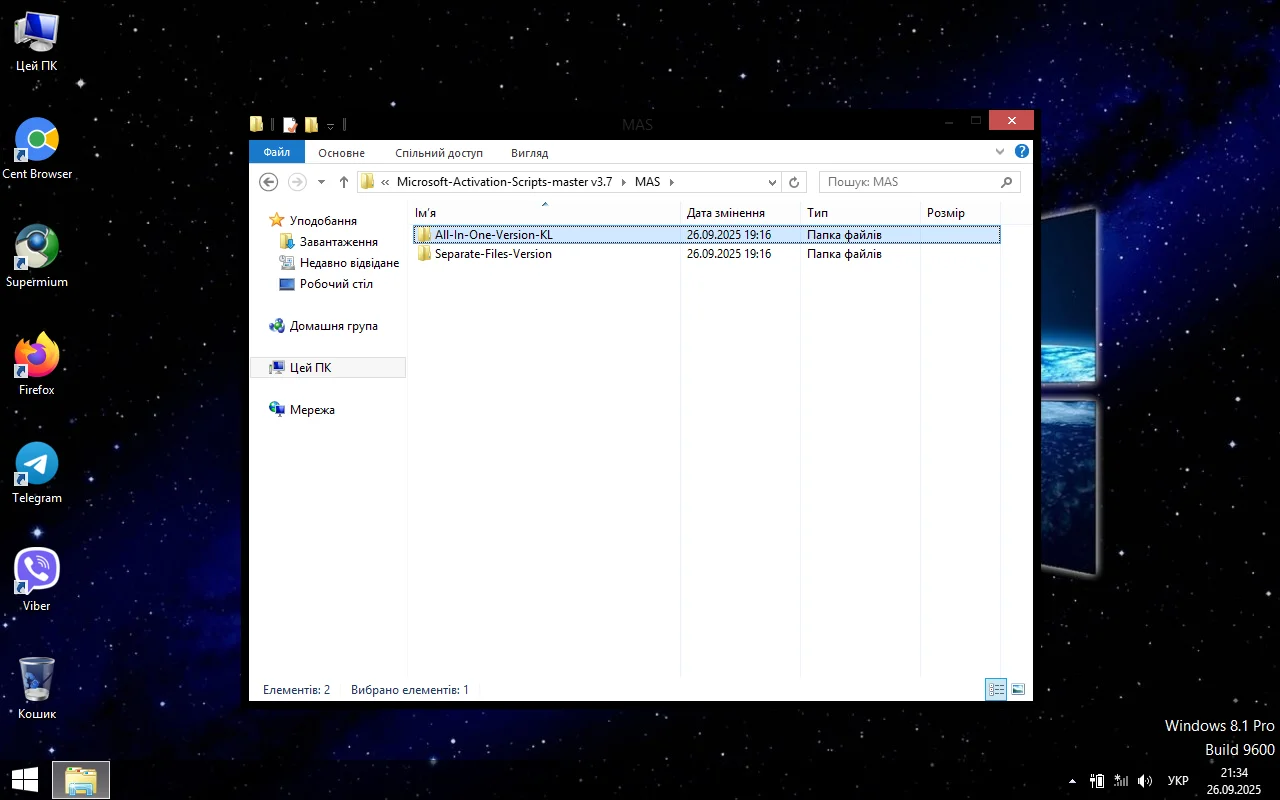Viewport: 1280px width, 800px height.
Task: Open recent locations dropdown next to Forward
Action: click(x=321, y=182)
